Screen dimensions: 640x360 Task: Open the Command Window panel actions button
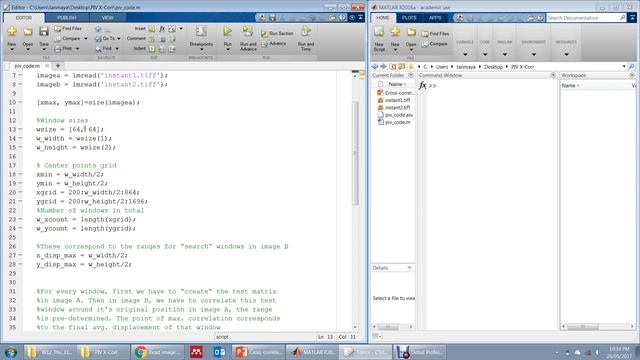click(x=553, y=76)
